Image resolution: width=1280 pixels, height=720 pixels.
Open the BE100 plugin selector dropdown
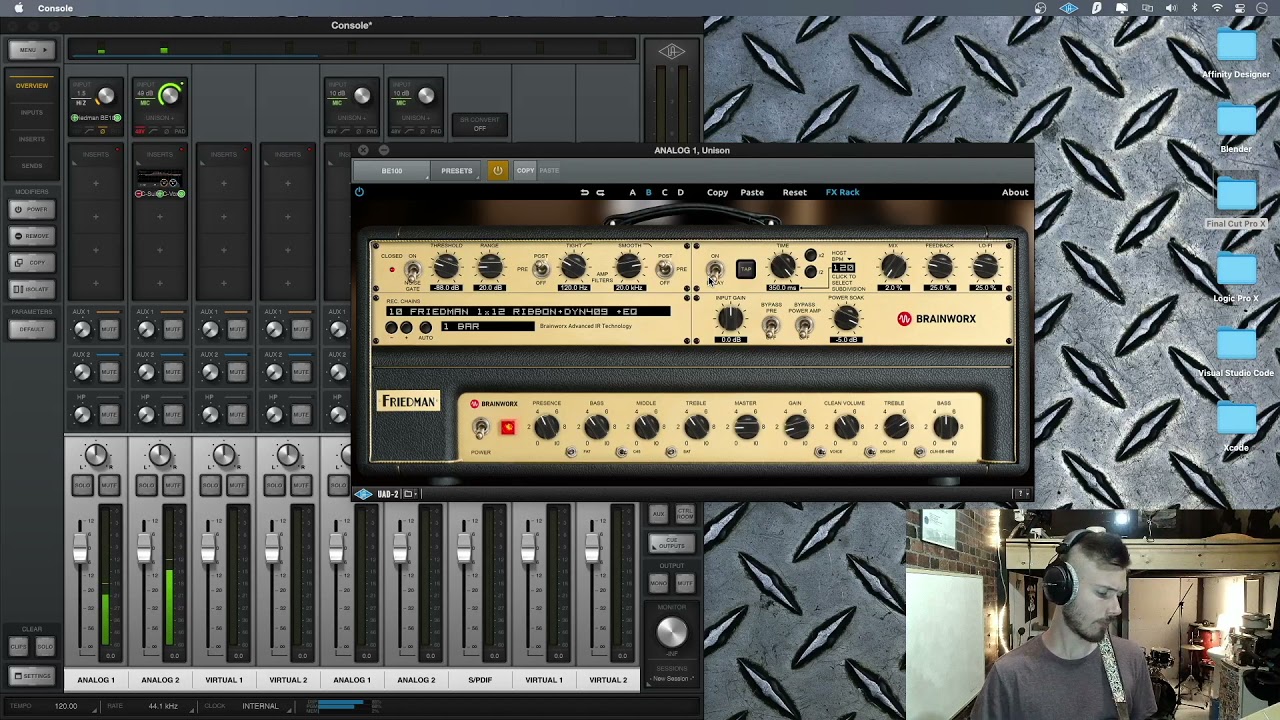point(392,171)
